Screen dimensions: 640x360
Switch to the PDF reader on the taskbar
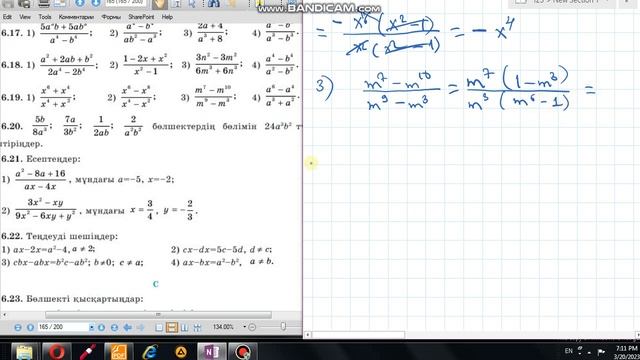[x=118, y=351]
